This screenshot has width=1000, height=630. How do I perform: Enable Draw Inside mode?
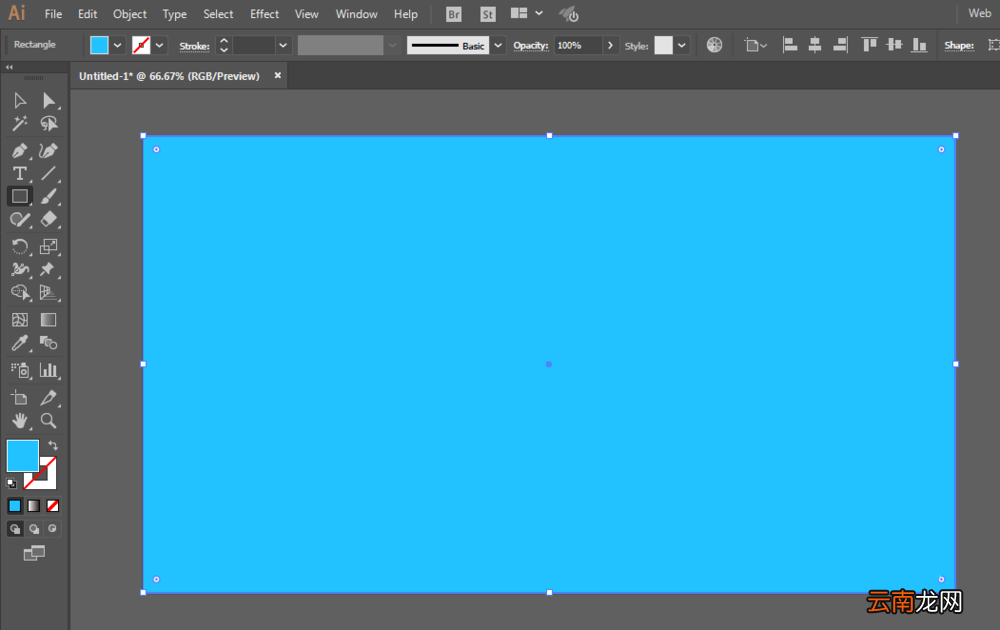click(53, 529)
